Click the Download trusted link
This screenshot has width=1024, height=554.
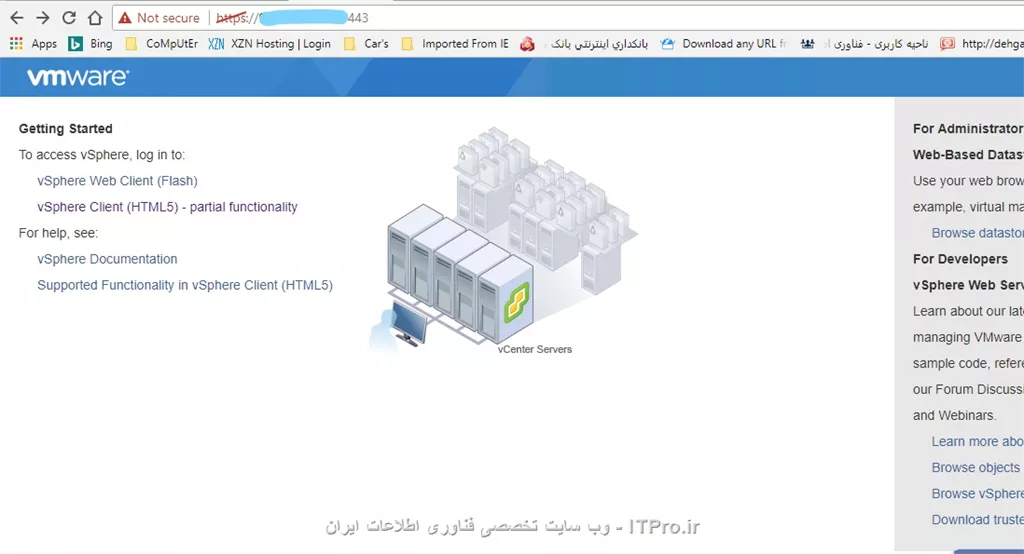pos(978,520)
